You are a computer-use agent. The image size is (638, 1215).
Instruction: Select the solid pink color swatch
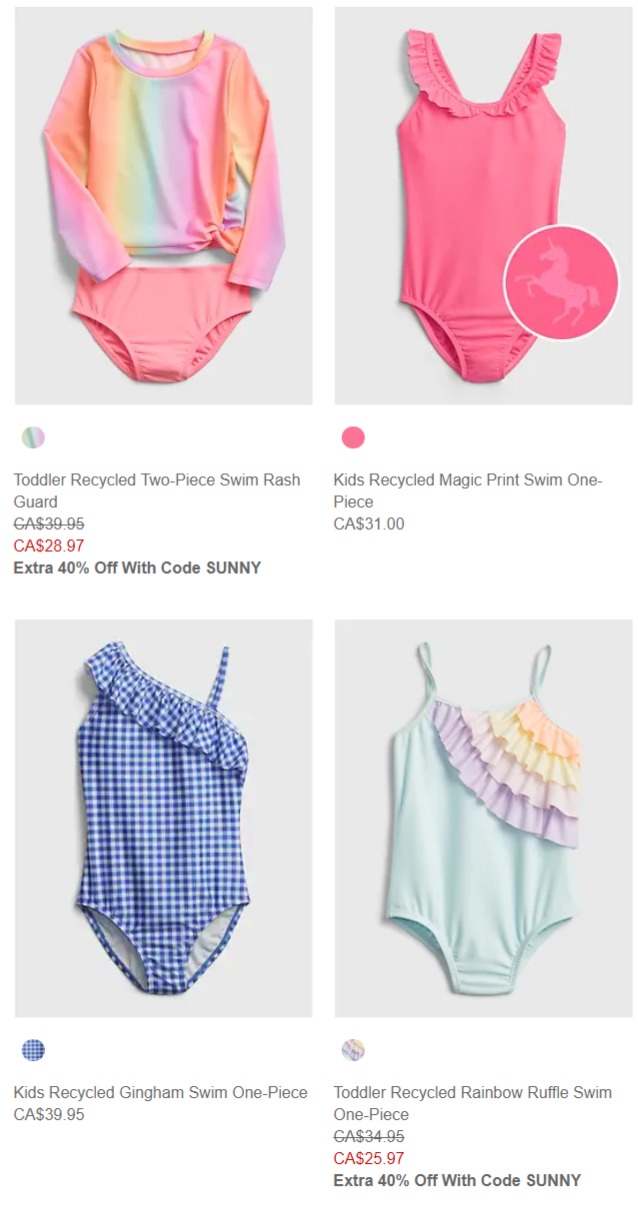[x=353, y=438]
